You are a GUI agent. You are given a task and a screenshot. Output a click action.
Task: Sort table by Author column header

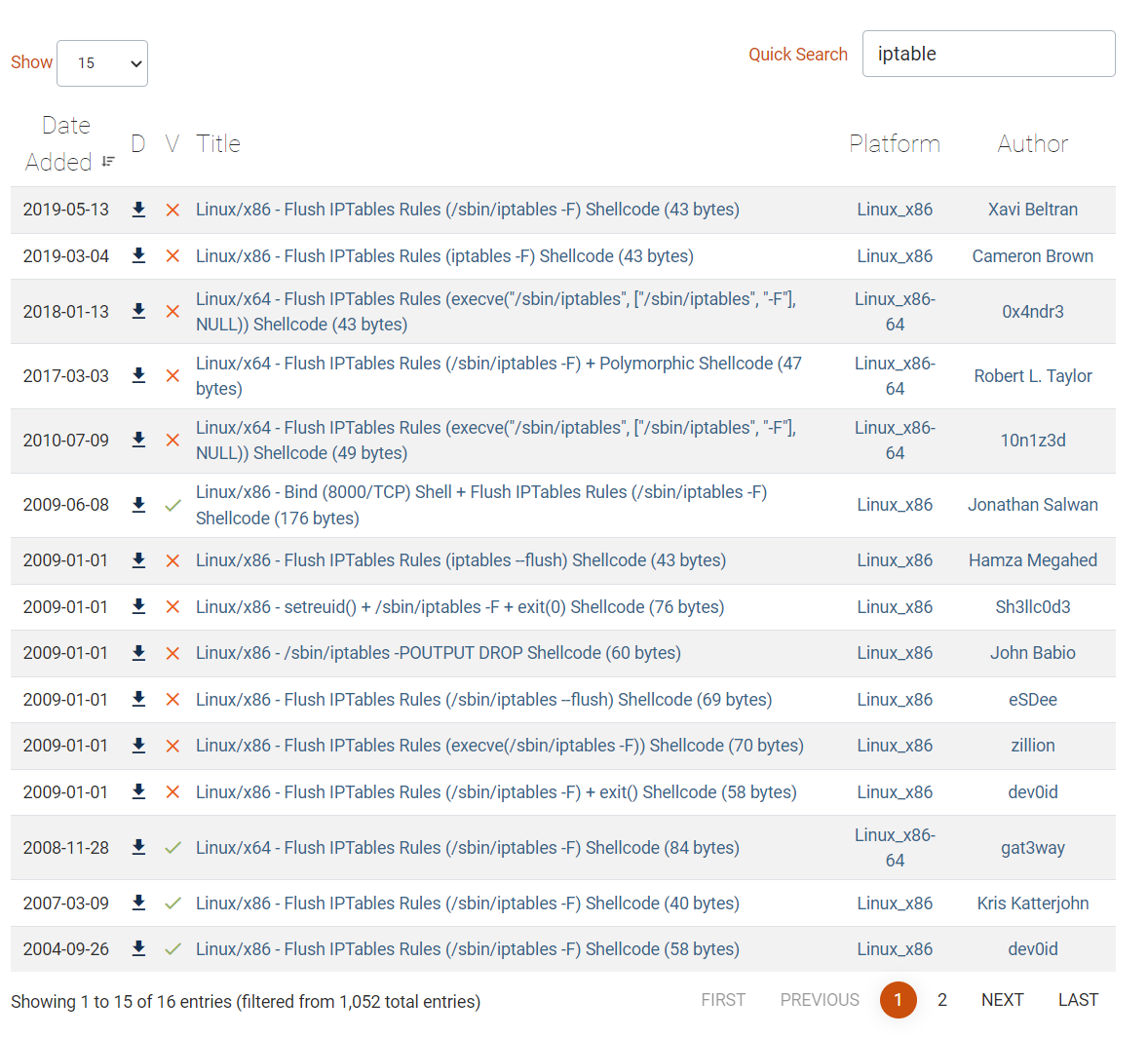(x=1032, y=144)
